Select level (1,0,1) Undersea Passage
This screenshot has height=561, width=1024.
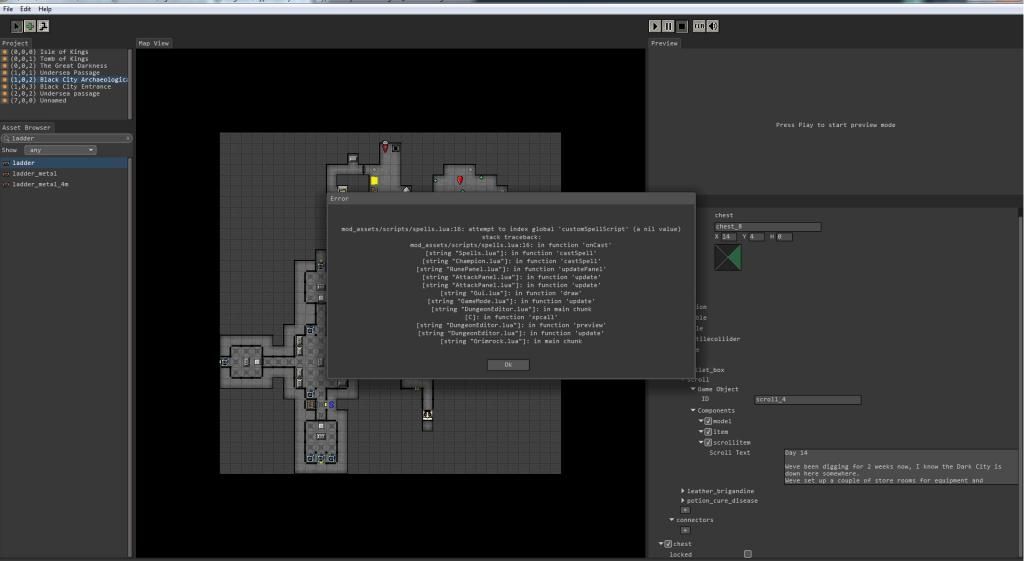click(64, 72)
